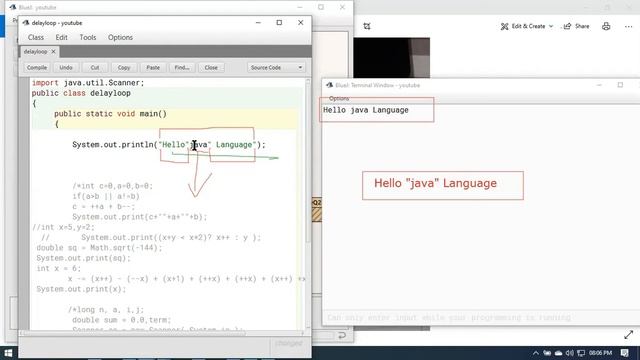Screen dimensions: 640x360
Task: Close the delayloop tab with its X
Action: (53, 51)
